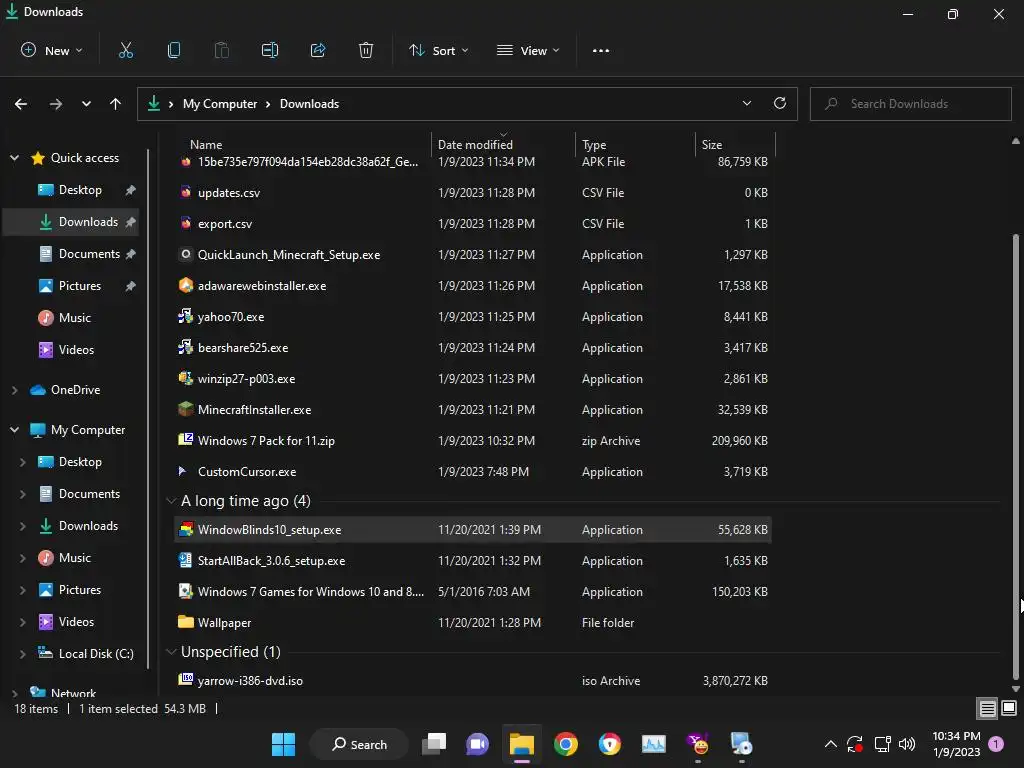Open the Sort options dropdown
Viewport: 1024px width, 768px height.
click(x=438, y=50)
